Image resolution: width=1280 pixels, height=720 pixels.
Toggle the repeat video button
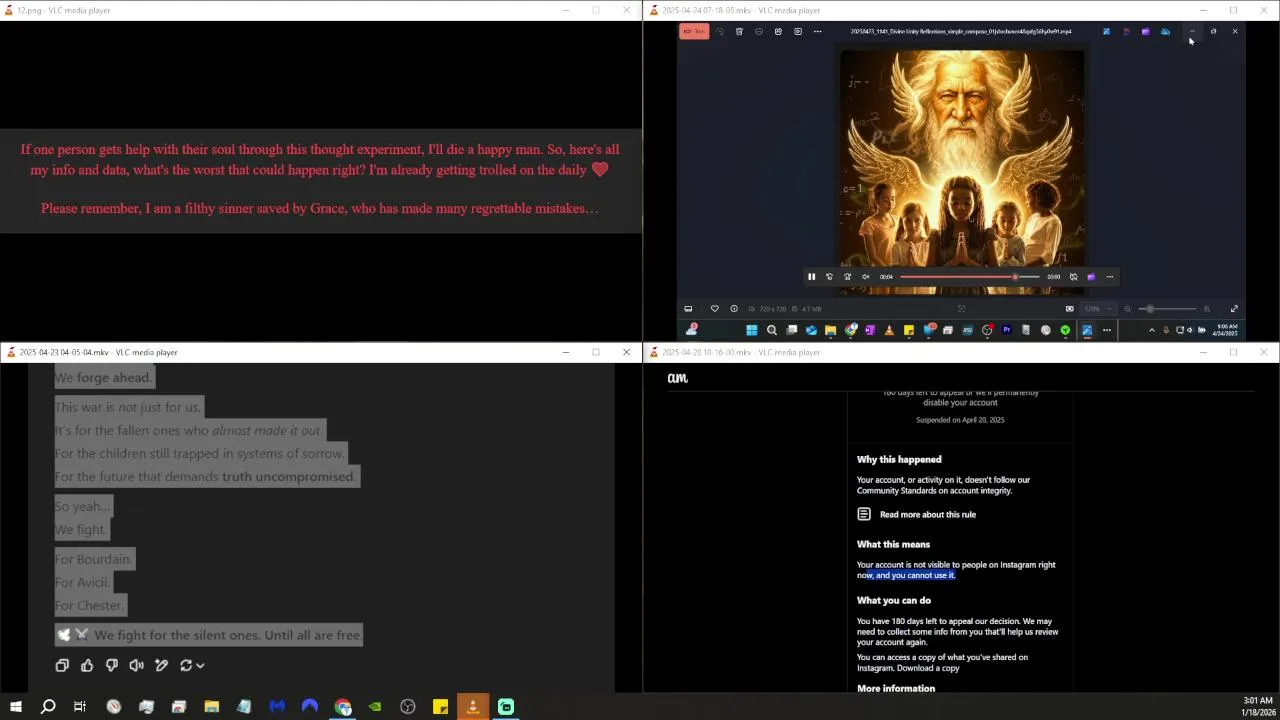[x=1073, y=277]
